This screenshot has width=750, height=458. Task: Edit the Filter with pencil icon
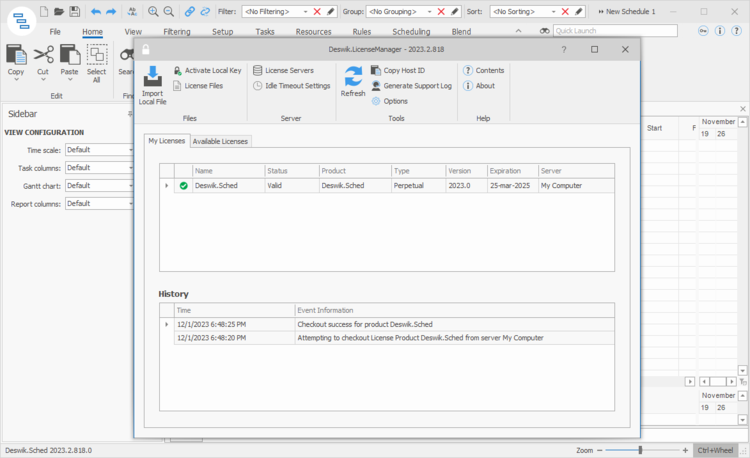coord(331,11)
